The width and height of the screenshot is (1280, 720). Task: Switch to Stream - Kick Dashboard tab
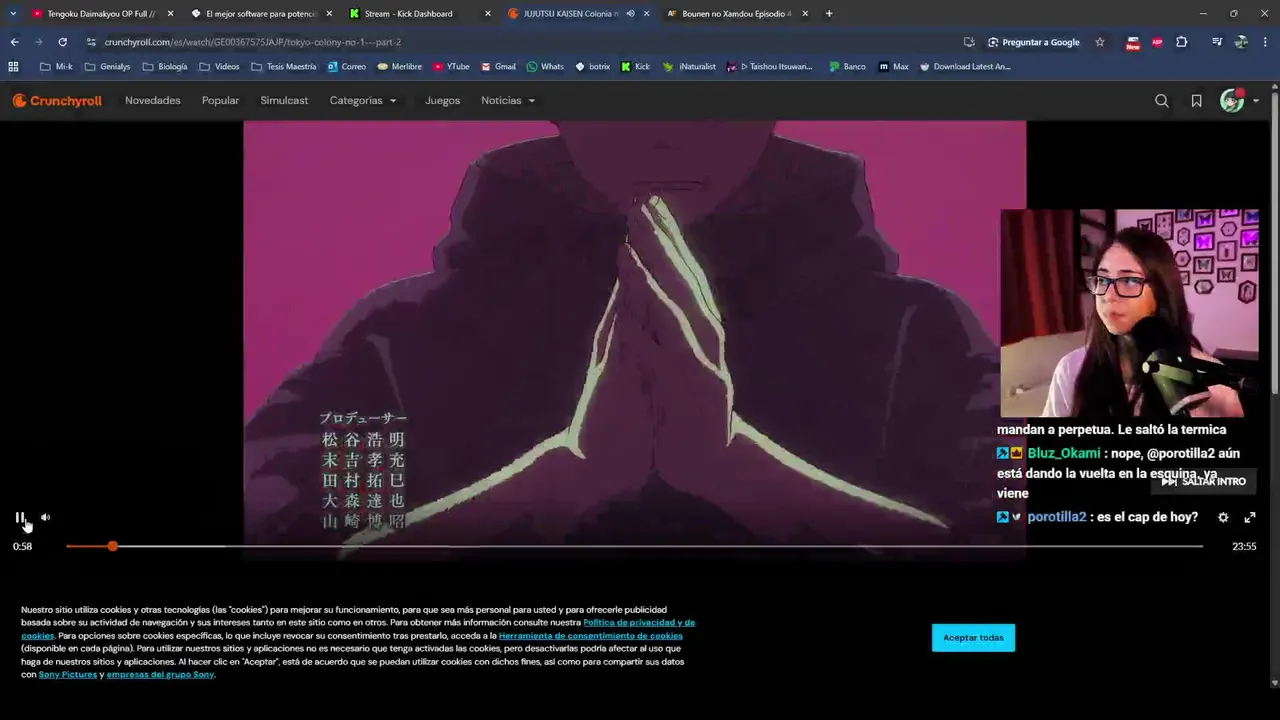[x=410, y=14]
